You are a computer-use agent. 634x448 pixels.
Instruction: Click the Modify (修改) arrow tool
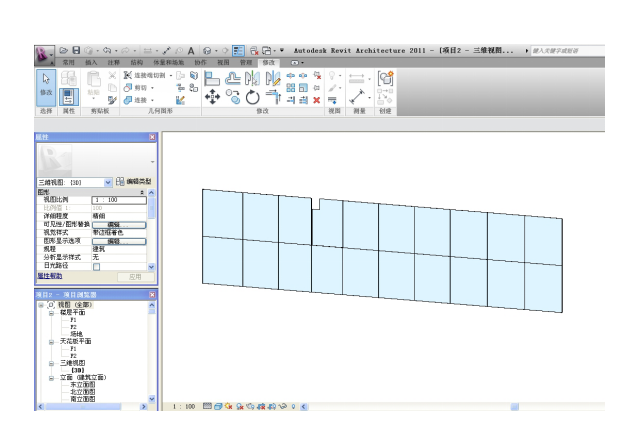pyautogui.click(x=44, y=82)
